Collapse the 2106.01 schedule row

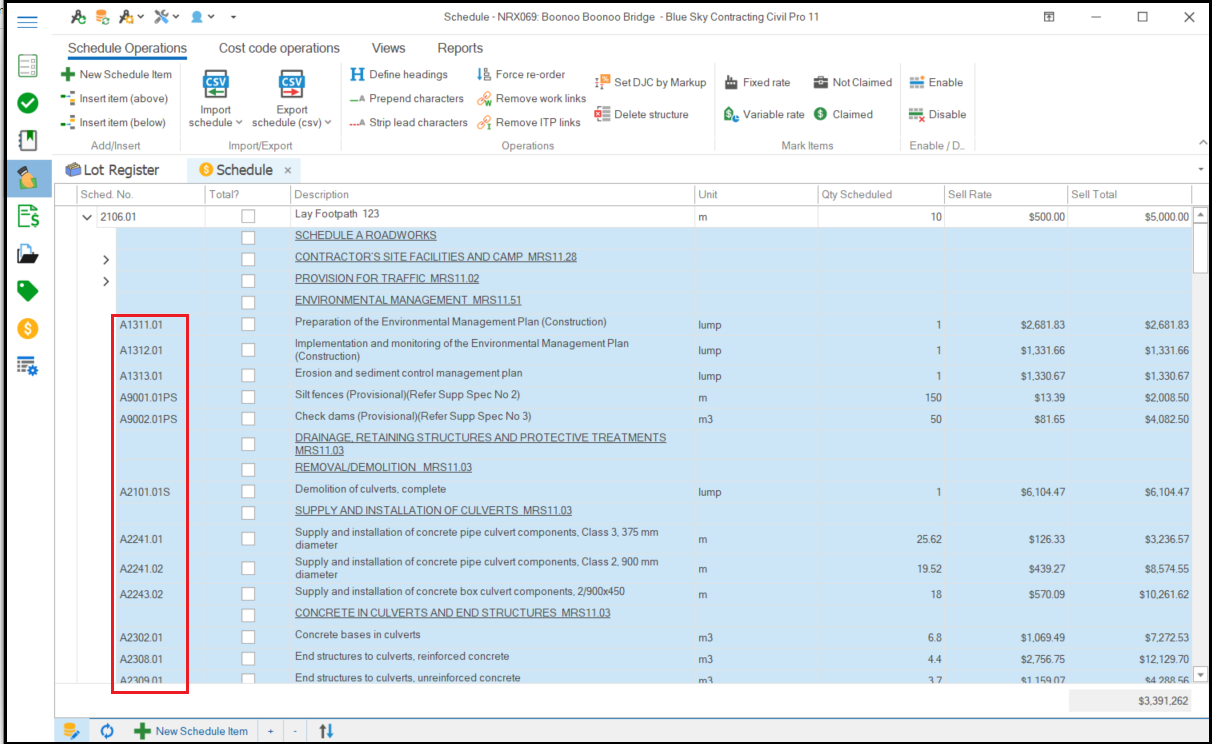(x=87, y=217)
